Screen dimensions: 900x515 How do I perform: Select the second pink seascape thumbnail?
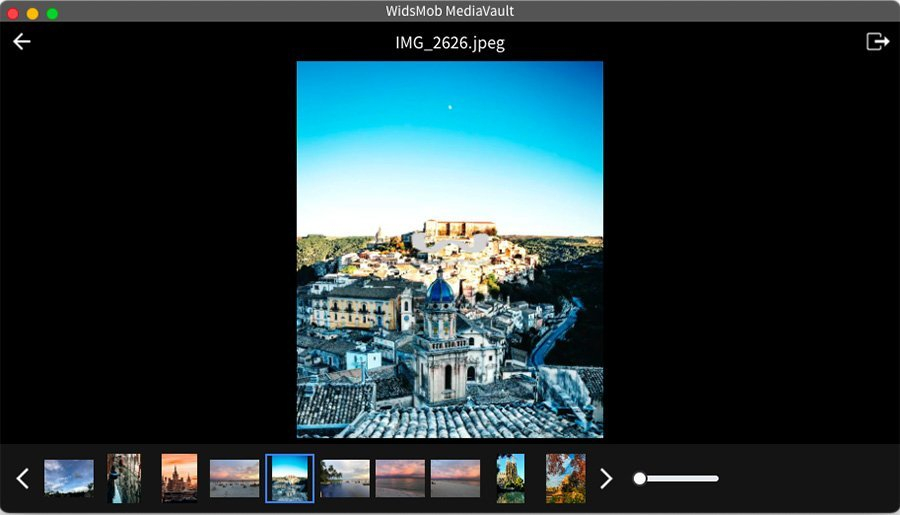click(455, 478)
